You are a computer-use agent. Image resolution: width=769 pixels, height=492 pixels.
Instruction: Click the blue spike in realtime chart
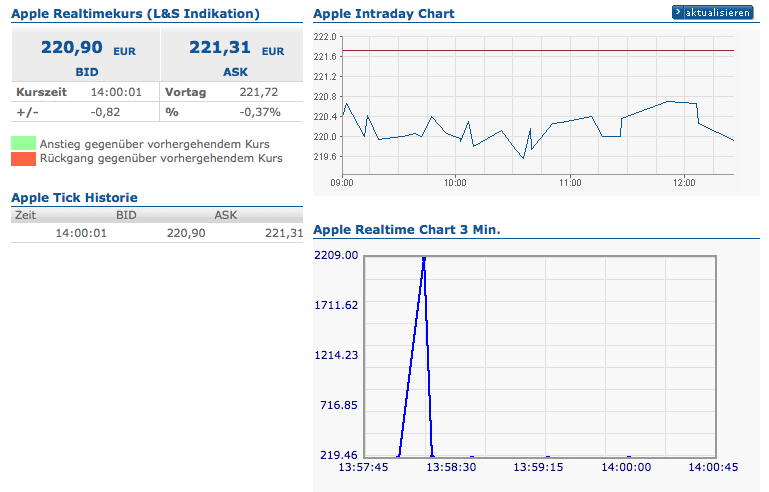[x=416, y=357]
